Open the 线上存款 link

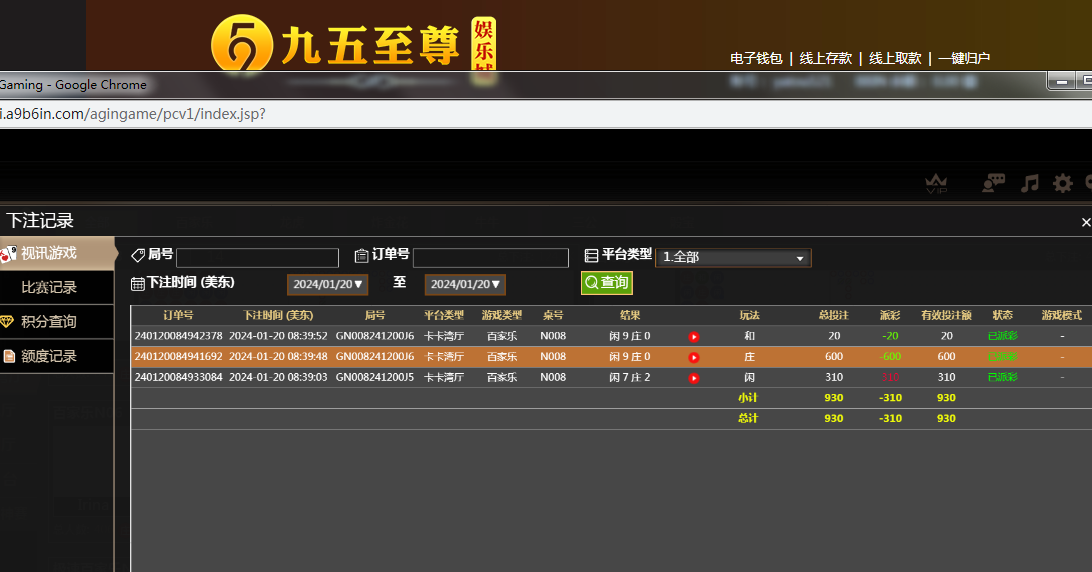826,58
